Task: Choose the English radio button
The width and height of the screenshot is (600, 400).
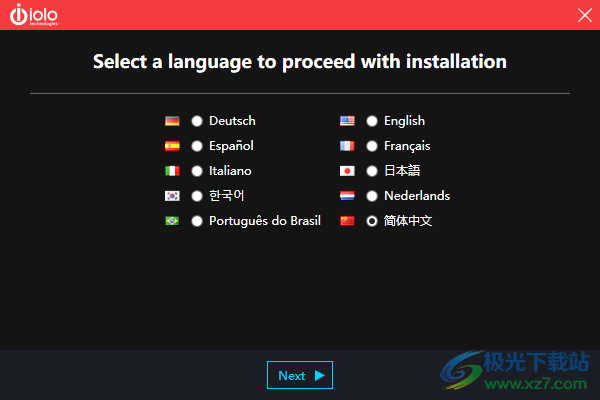Action: pos(372,121)
